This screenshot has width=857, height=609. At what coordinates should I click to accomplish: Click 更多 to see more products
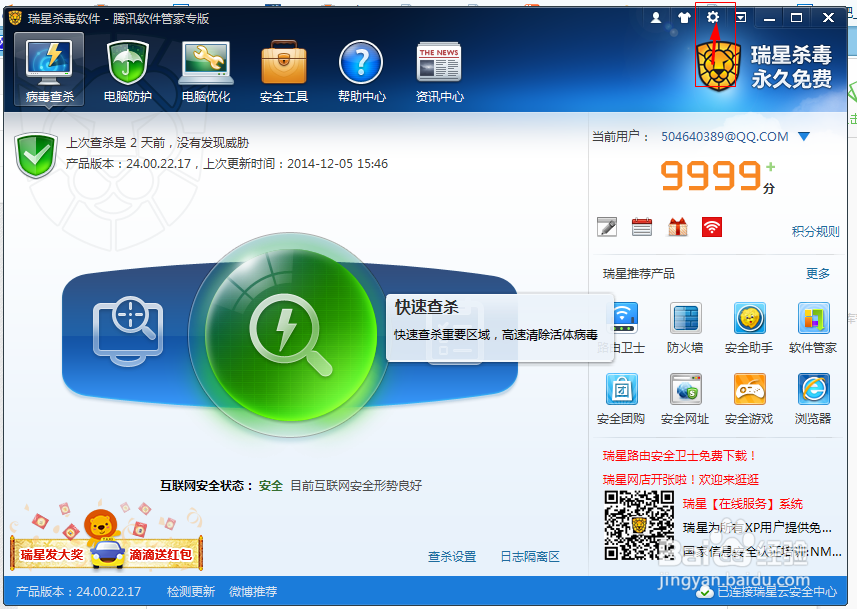818,274
